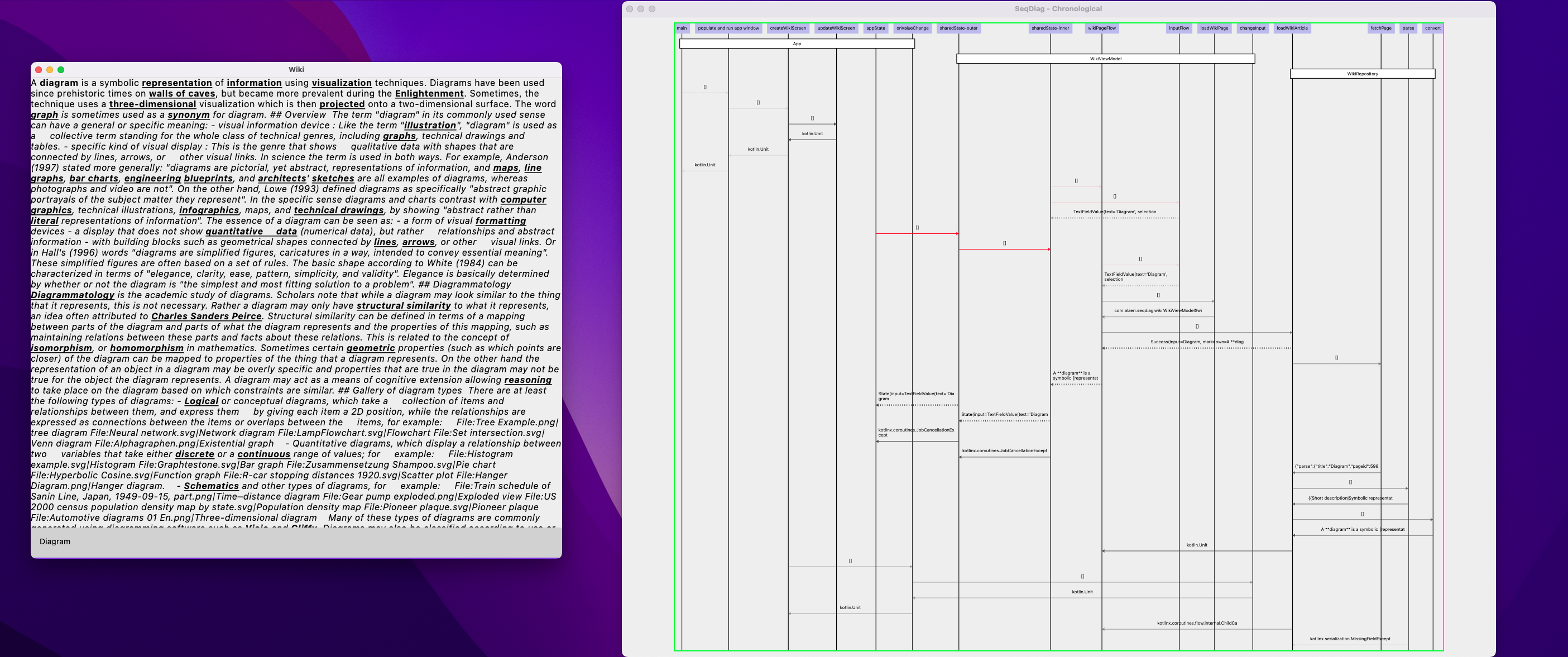Click the 'Diagram' search input field in Wiki
This screenshot has width=1568, height=657.
(296, 542)
